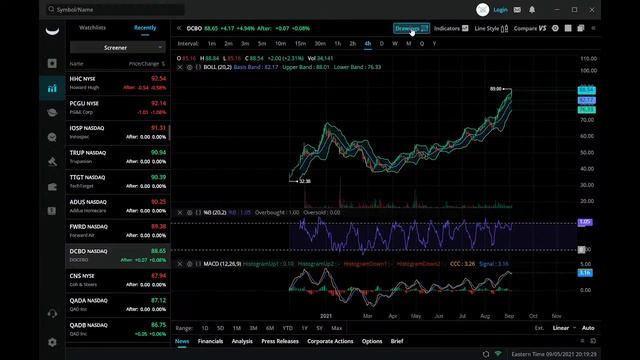
Task: Select the W weekly interval
Action: coord(395,43)
